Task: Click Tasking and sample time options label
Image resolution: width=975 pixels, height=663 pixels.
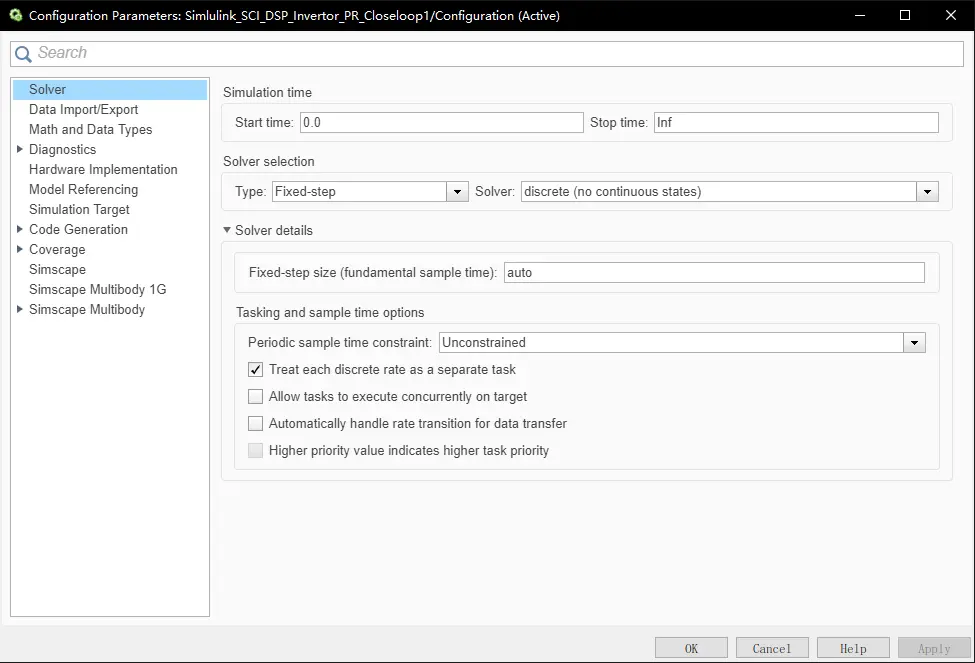Action: (x=330, y=312)
